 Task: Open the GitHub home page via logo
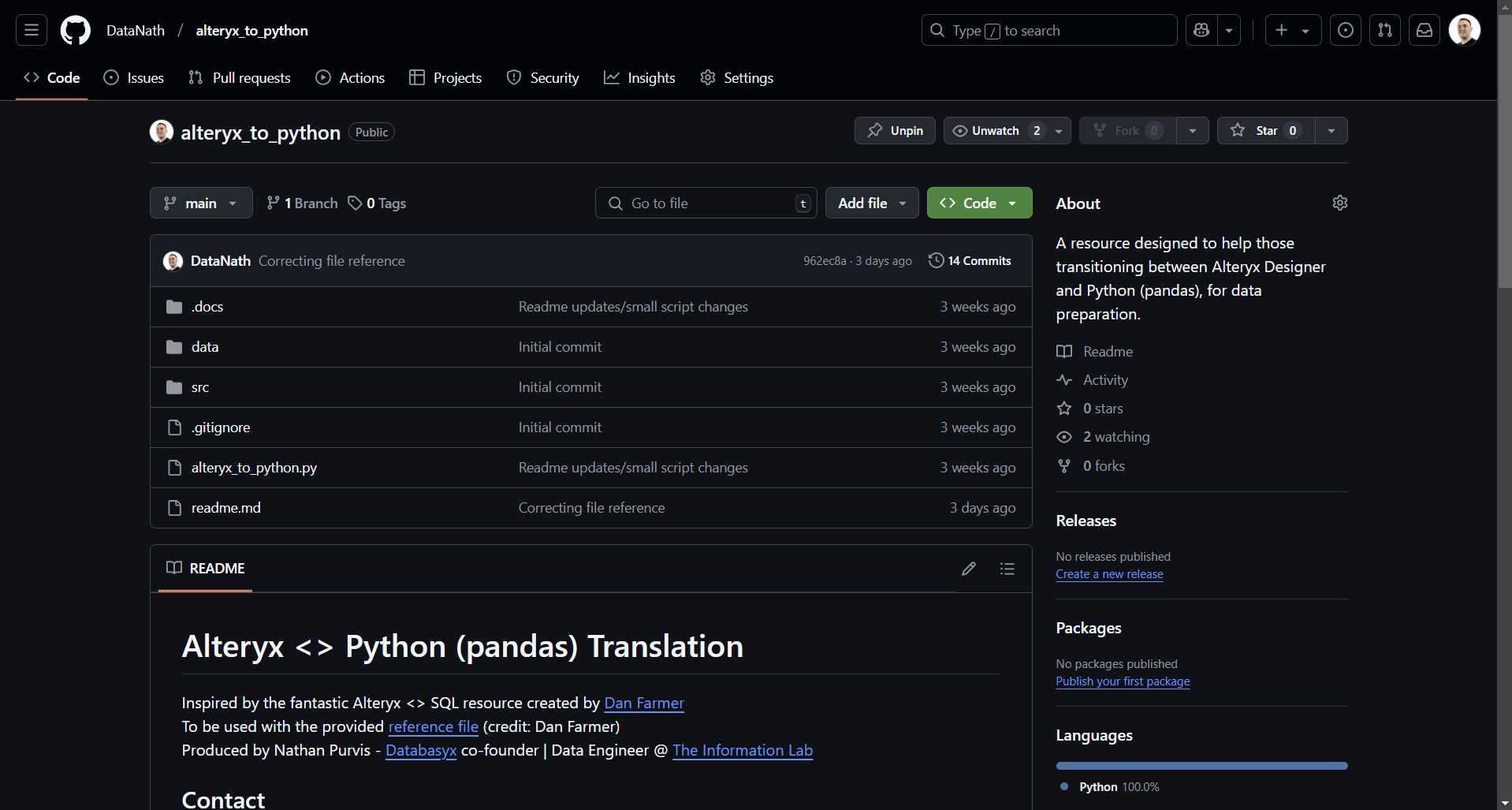tap(75, 30)
